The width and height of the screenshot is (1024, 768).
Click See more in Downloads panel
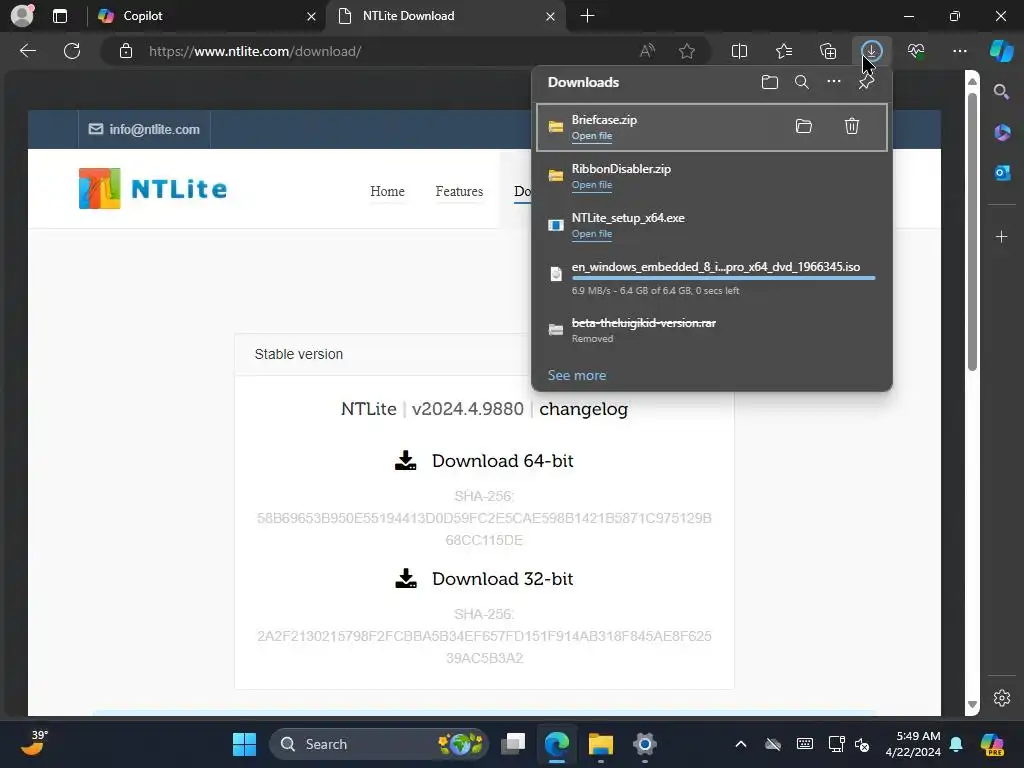(x=577, y=376)
